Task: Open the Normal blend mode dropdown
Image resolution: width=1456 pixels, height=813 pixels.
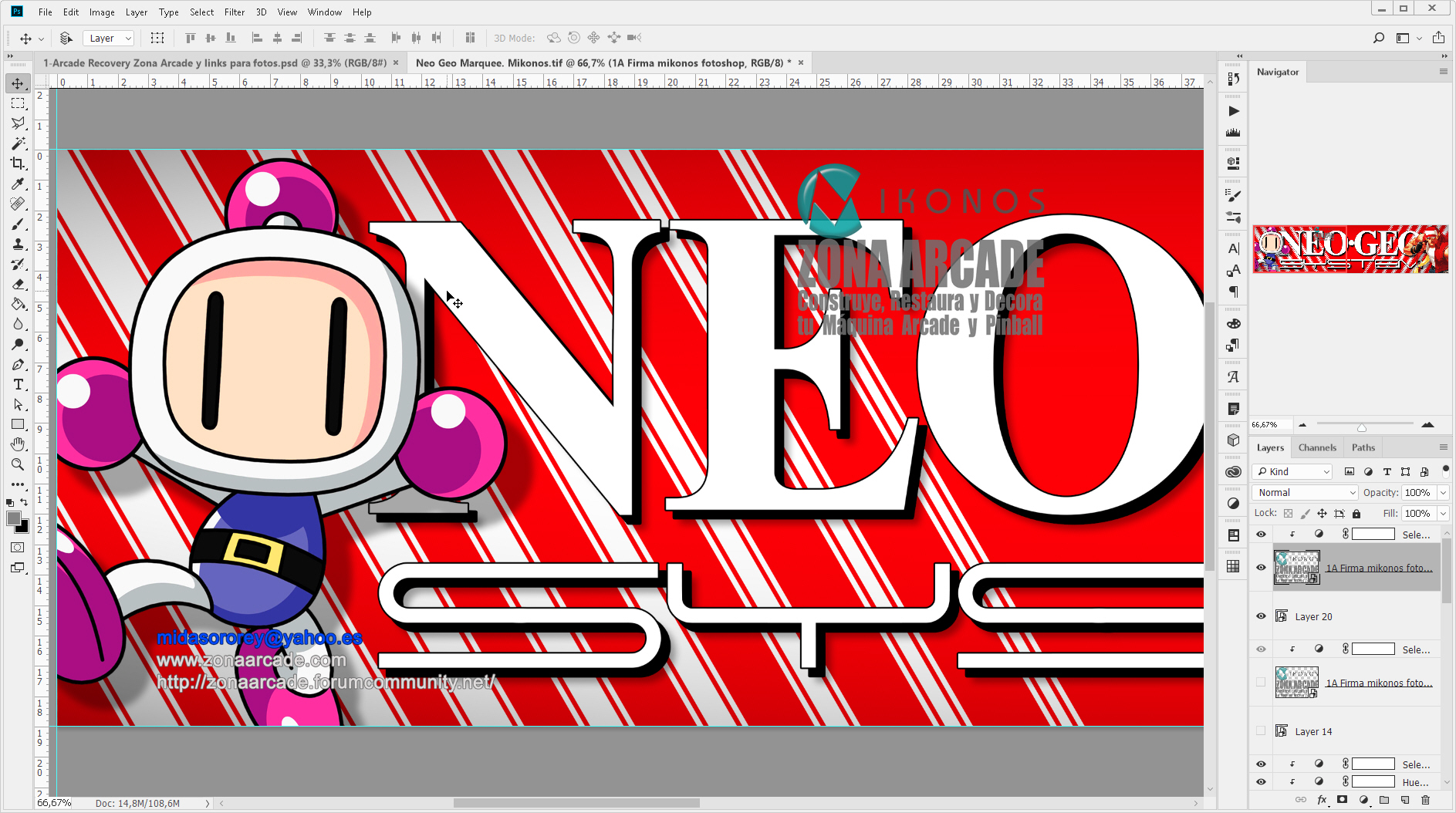Action: point(1303,492)
